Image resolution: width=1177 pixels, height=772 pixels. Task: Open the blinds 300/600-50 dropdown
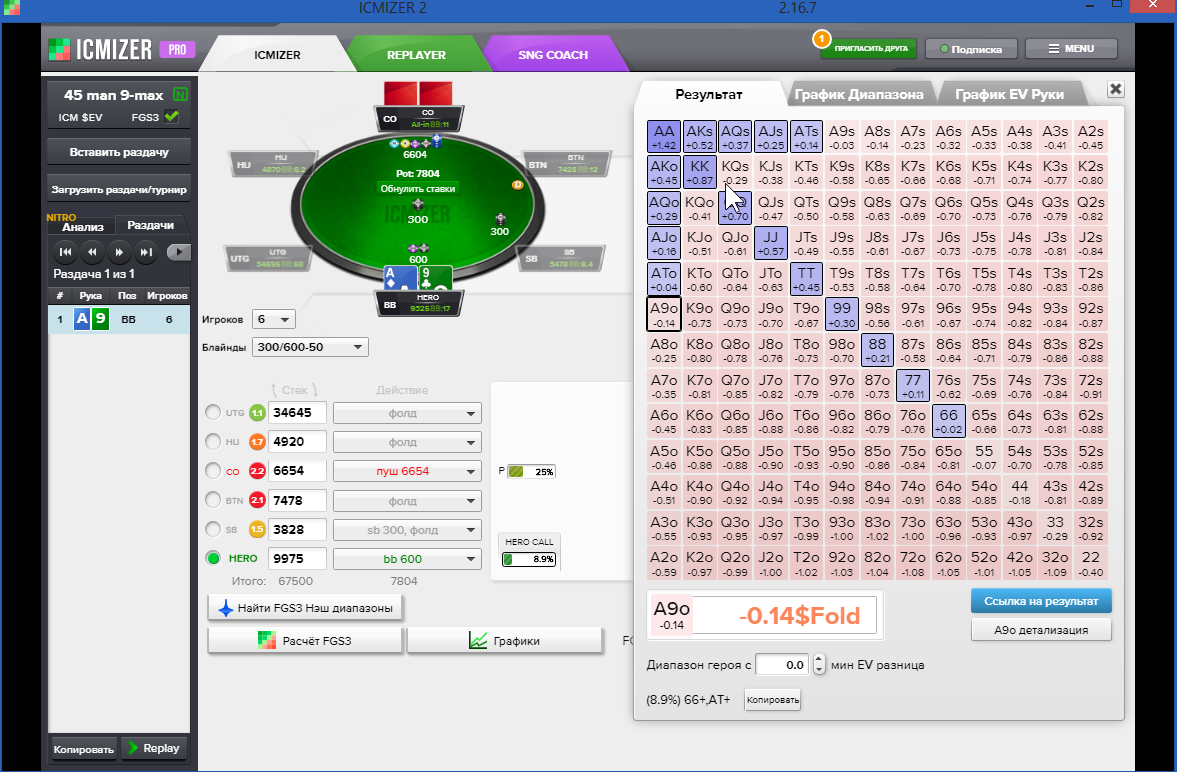[310, 347]
